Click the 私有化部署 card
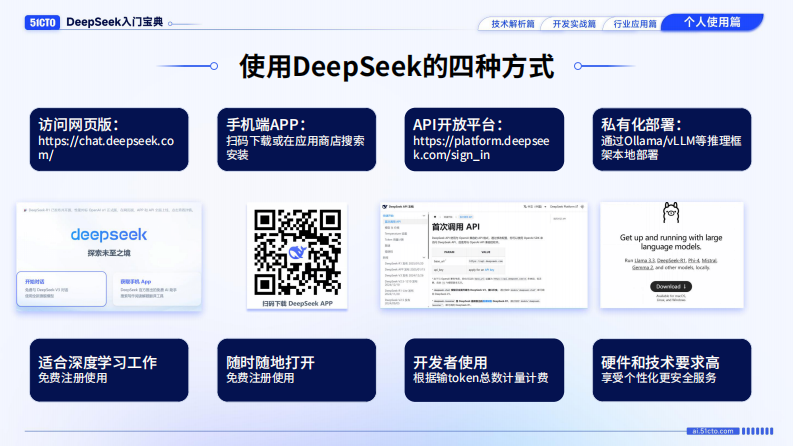793x446 pixels. [672, 139]
